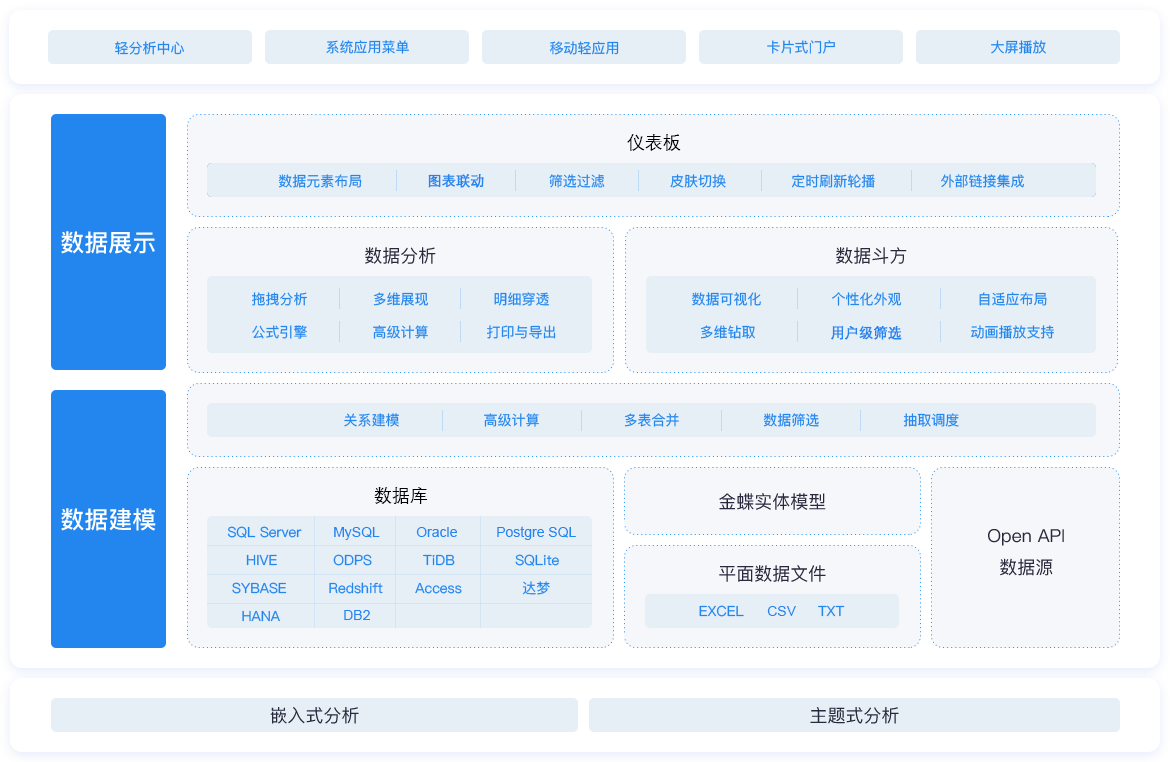Launch 大屏播放 mode

coord(1017,46)
